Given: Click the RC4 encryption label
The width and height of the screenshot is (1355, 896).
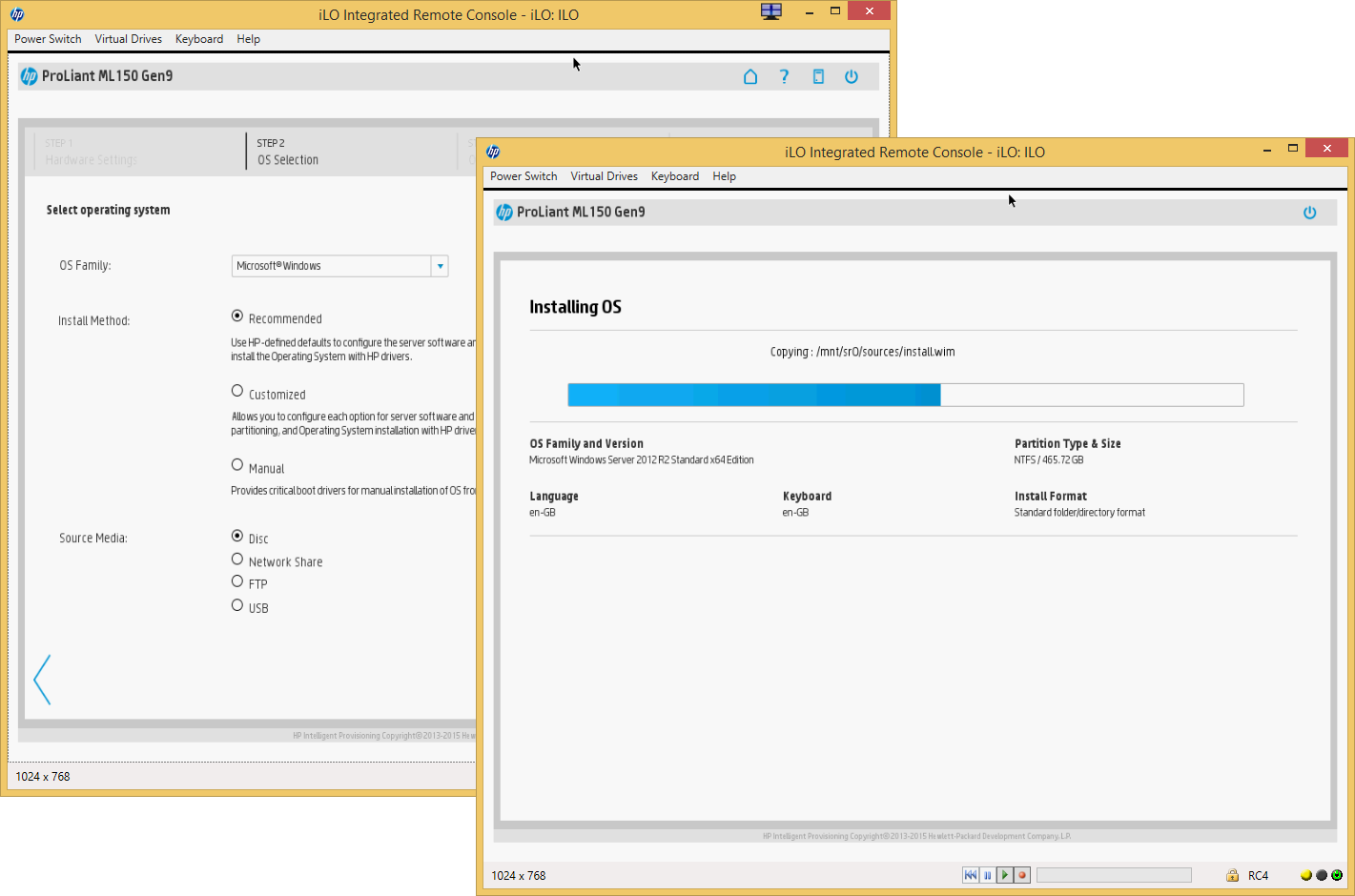Looking at the screenshot, I should tap(1259, 875).
